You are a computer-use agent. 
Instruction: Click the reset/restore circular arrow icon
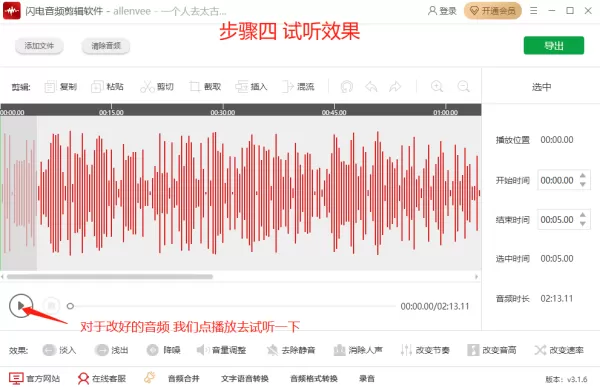tap(347, 87)
